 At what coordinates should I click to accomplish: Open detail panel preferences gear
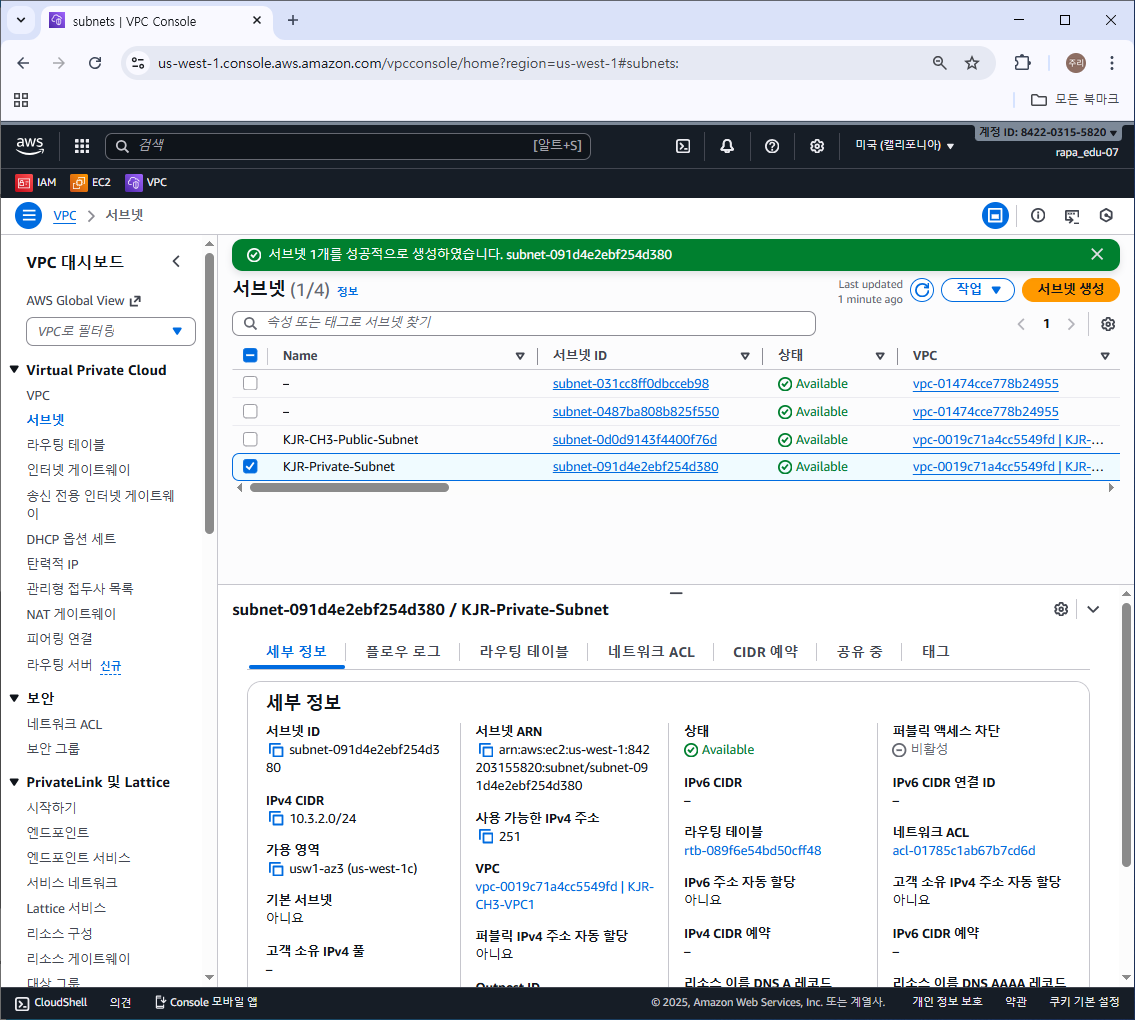[1060, 609]
